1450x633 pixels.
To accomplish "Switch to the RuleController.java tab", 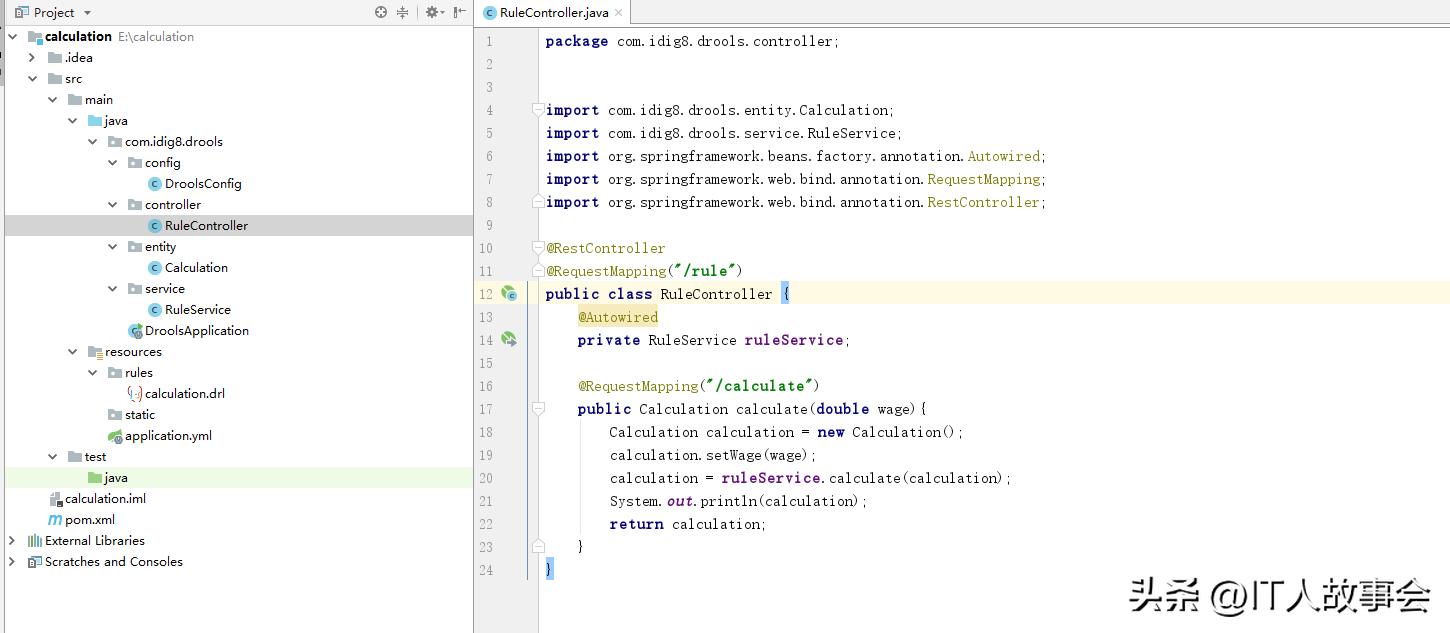I will (554, 13).
